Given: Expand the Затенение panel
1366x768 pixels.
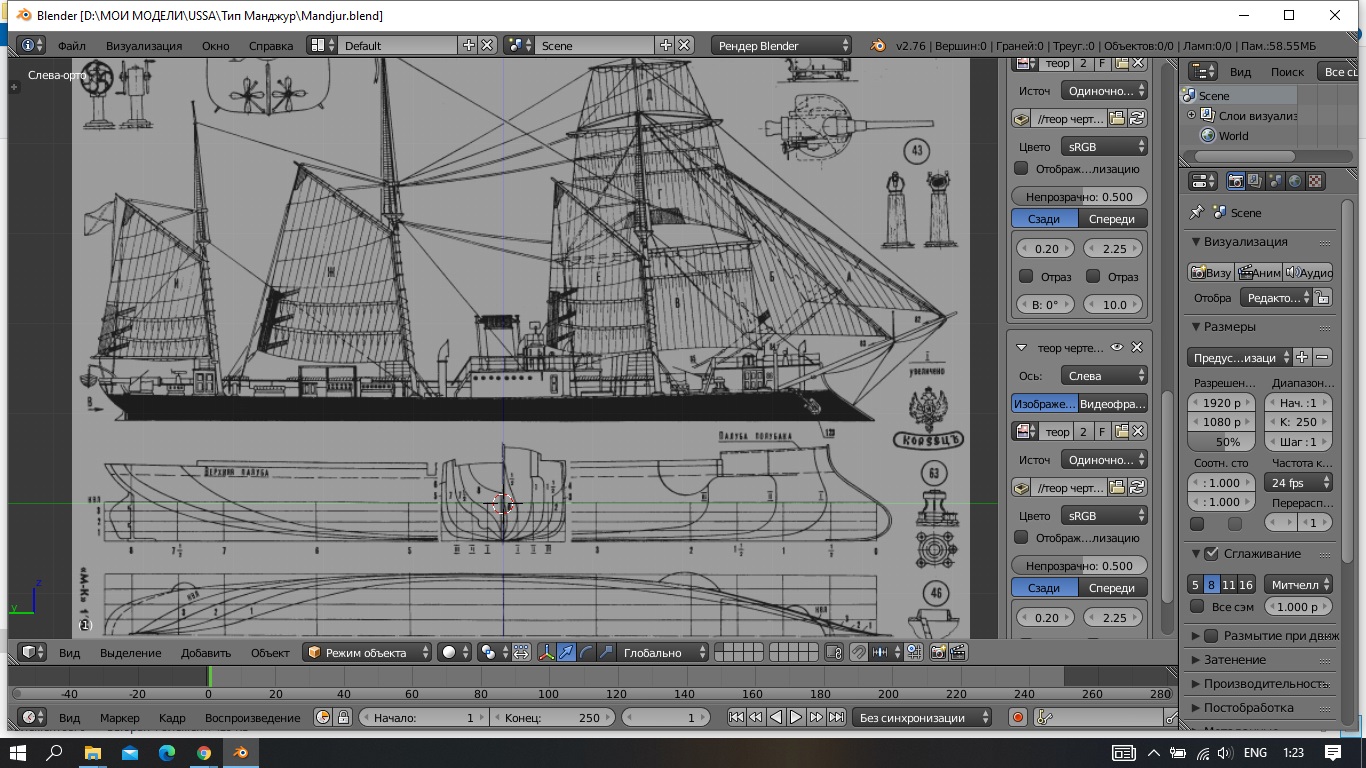Looking at the screenshot, I should (x=1235, y=659).
